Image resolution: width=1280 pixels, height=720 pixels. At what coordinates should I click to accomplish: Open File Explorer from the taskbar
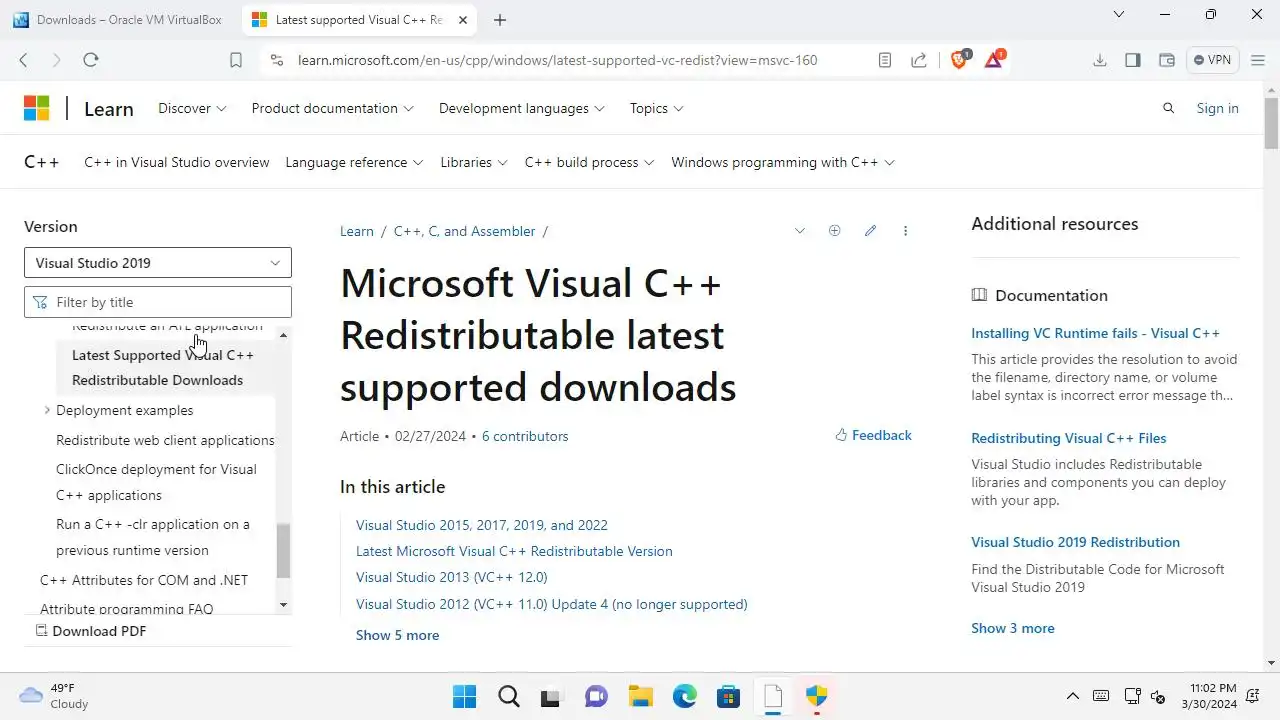[x=641, y=696]
